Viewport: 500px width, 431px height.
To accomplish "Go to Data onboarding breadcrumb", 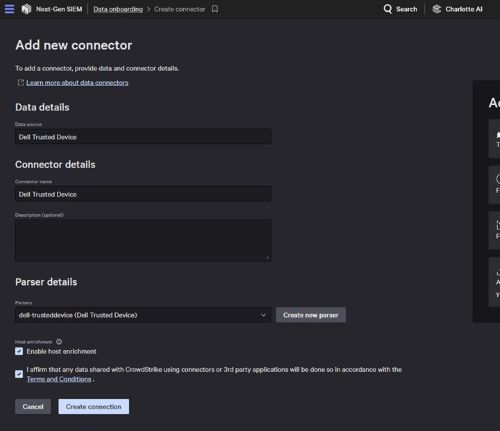I will tap(118, 9).
